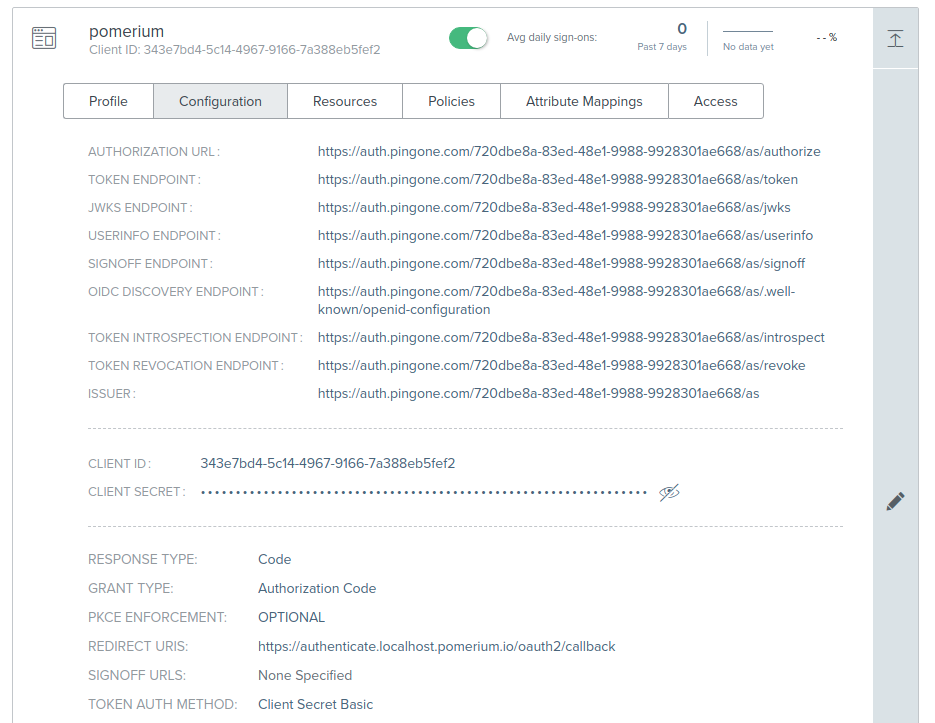Viewport: 935px width, 723px height.
Task: Click the Client ID text under pomerium title
Action: click(x=234, y=50)
